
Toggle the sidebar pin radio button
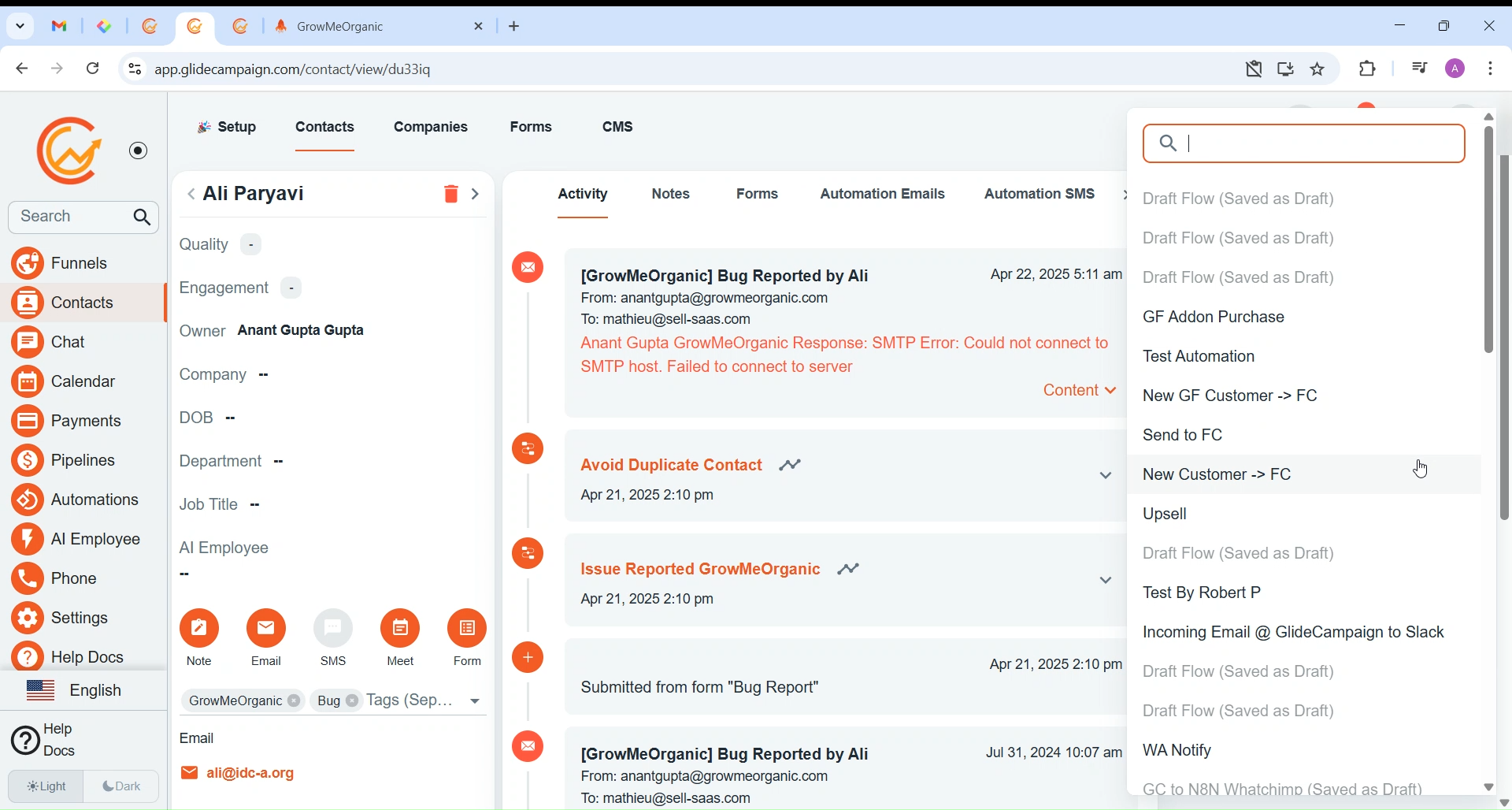pos(139,151)
